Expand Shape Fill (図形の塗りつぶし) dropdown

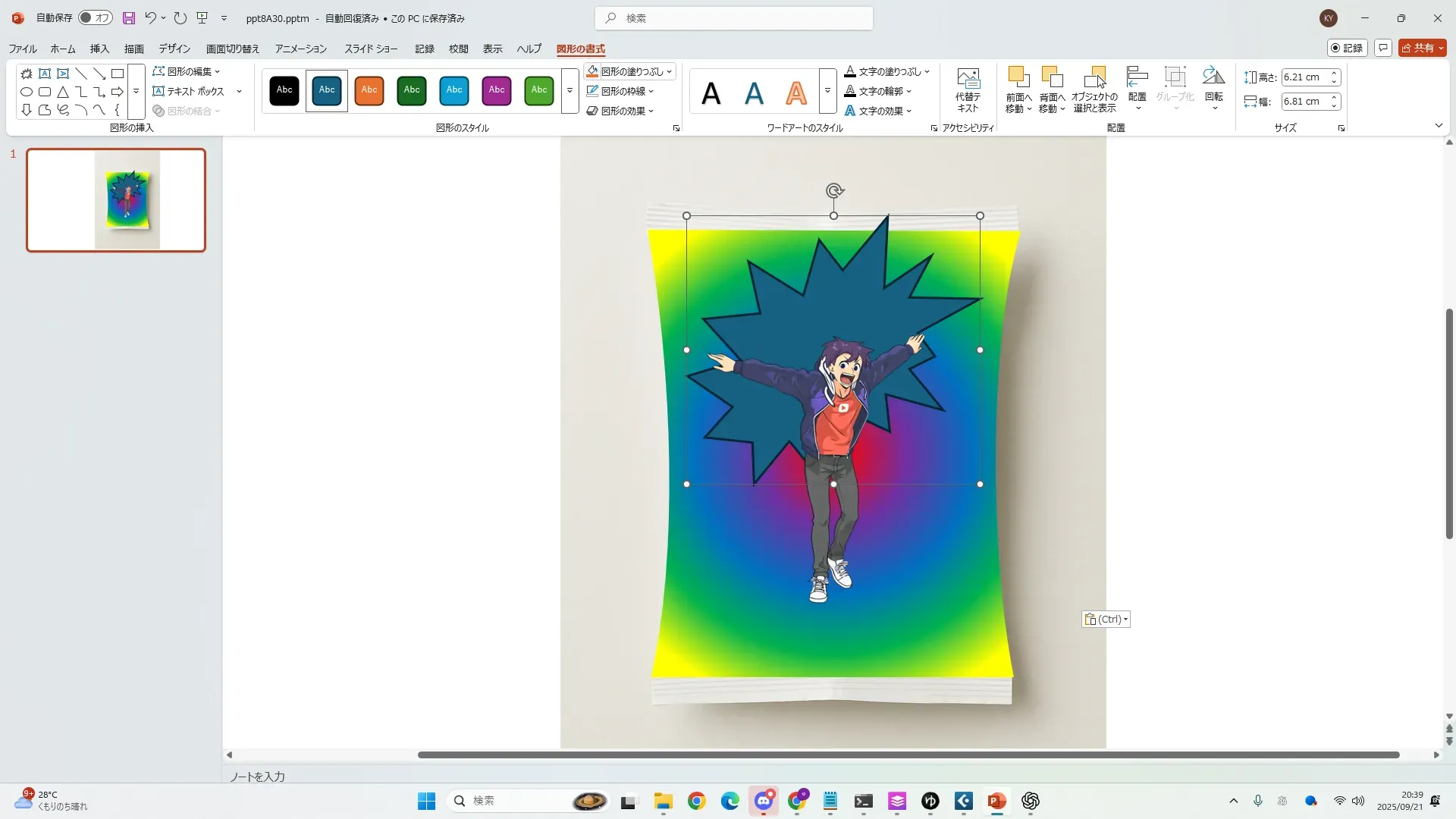670,71
